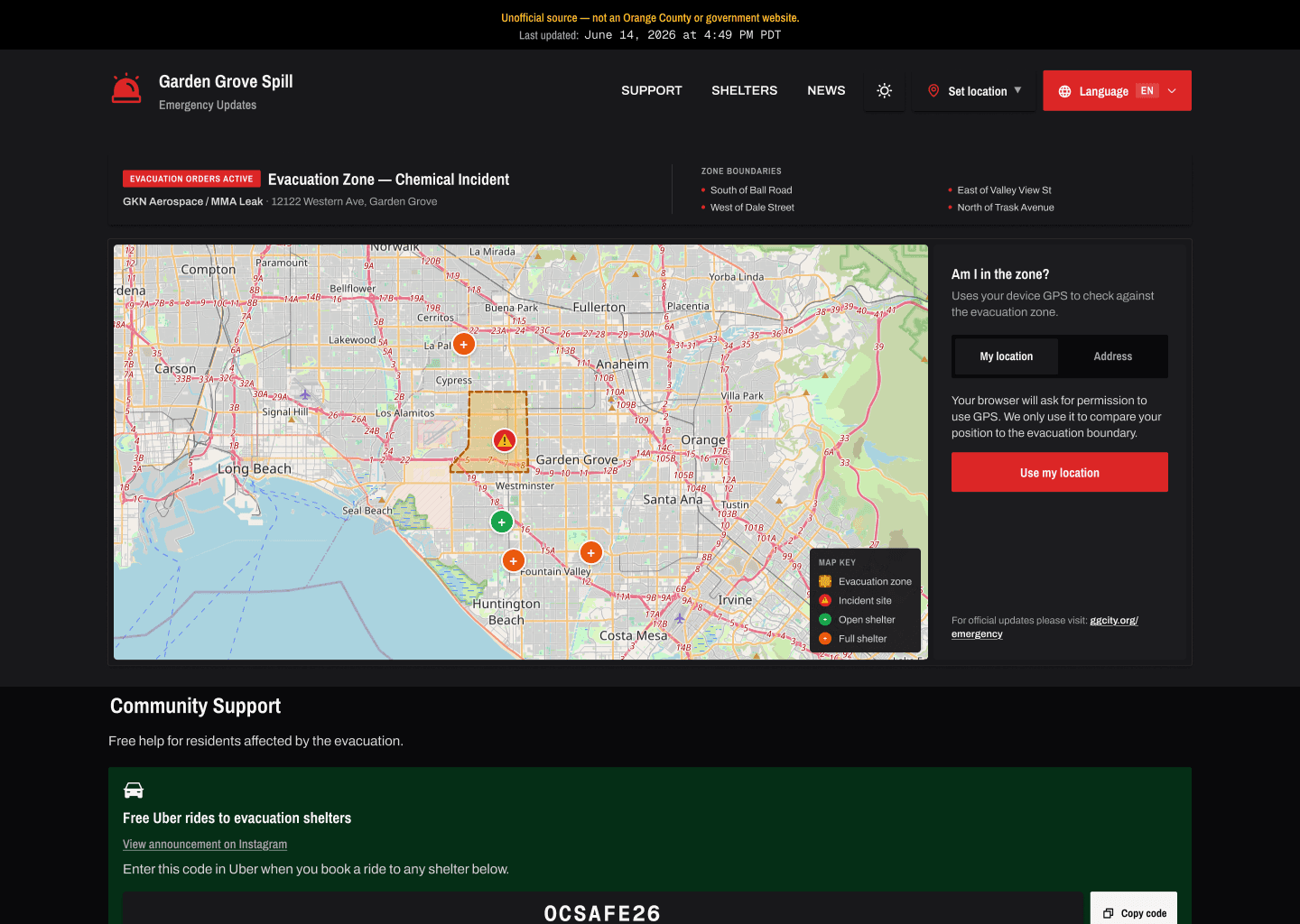Click the globe icon in Language button
Screen dimensions: 1300x924
[1064, 91]
